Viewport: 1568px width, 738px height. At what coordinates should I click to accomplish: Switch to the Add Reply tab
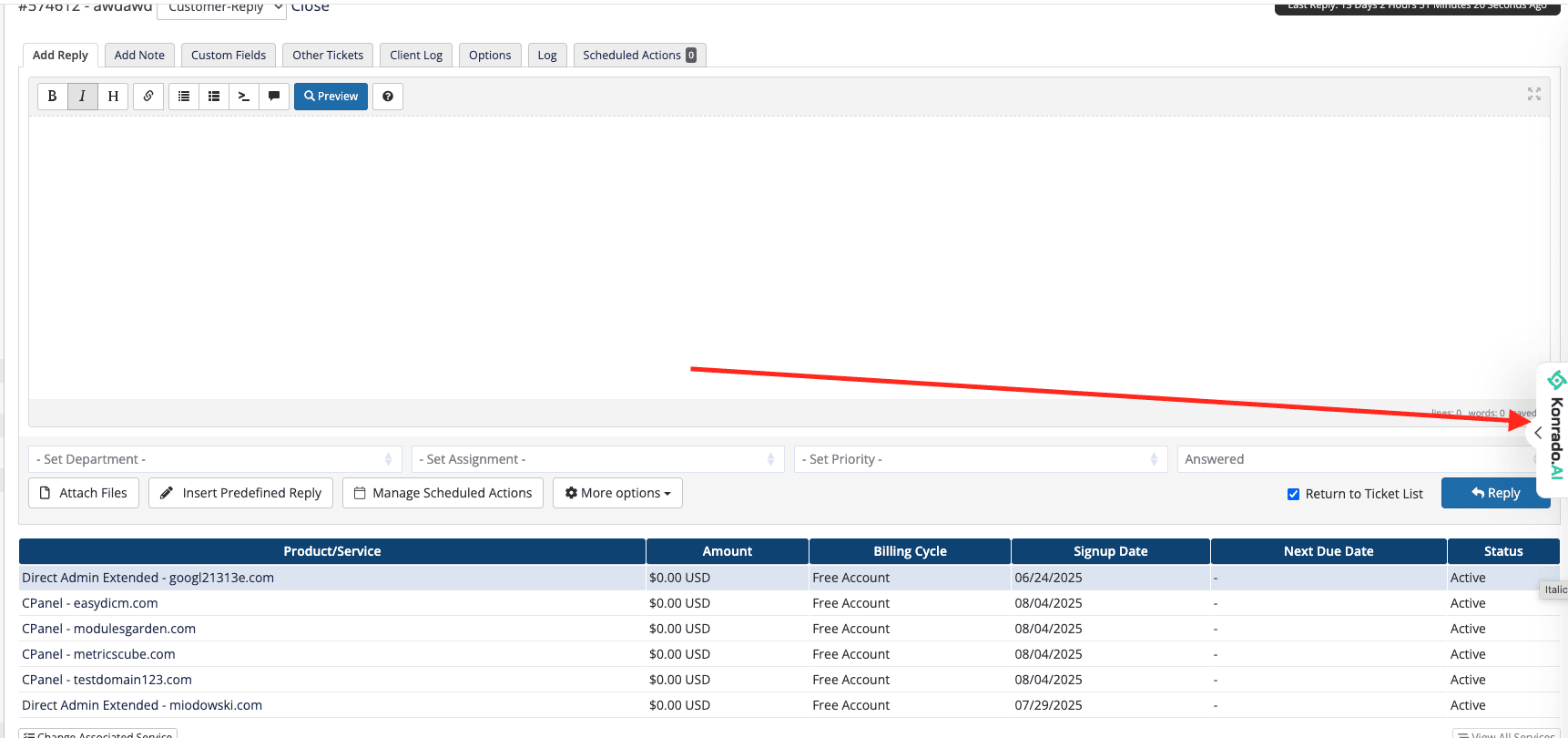[x=60, y=55]
